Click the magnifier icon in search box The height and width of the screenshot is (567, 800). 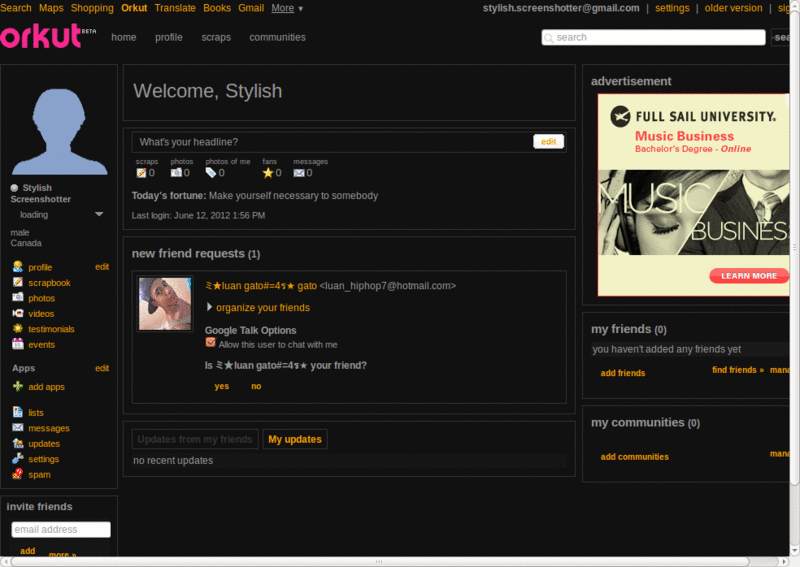(x=549, y=38)
